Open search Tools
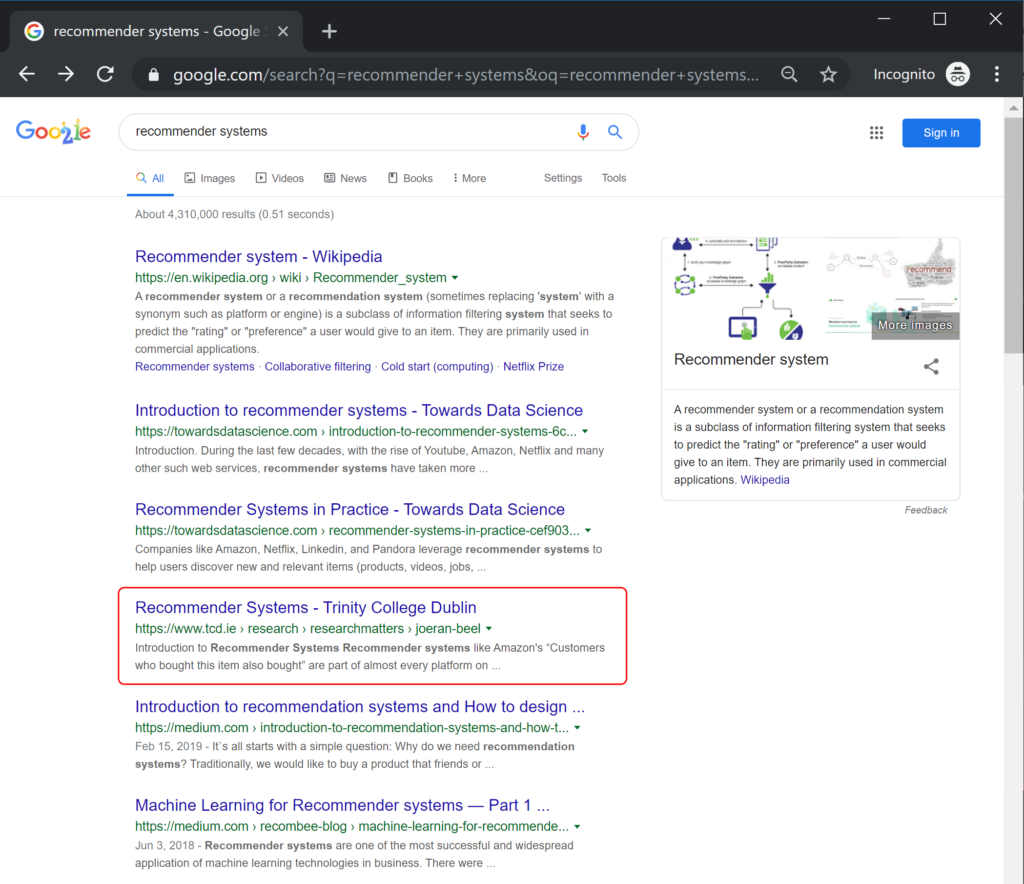The width and height of the screenshot is (1024, 884). coord(613,178)
